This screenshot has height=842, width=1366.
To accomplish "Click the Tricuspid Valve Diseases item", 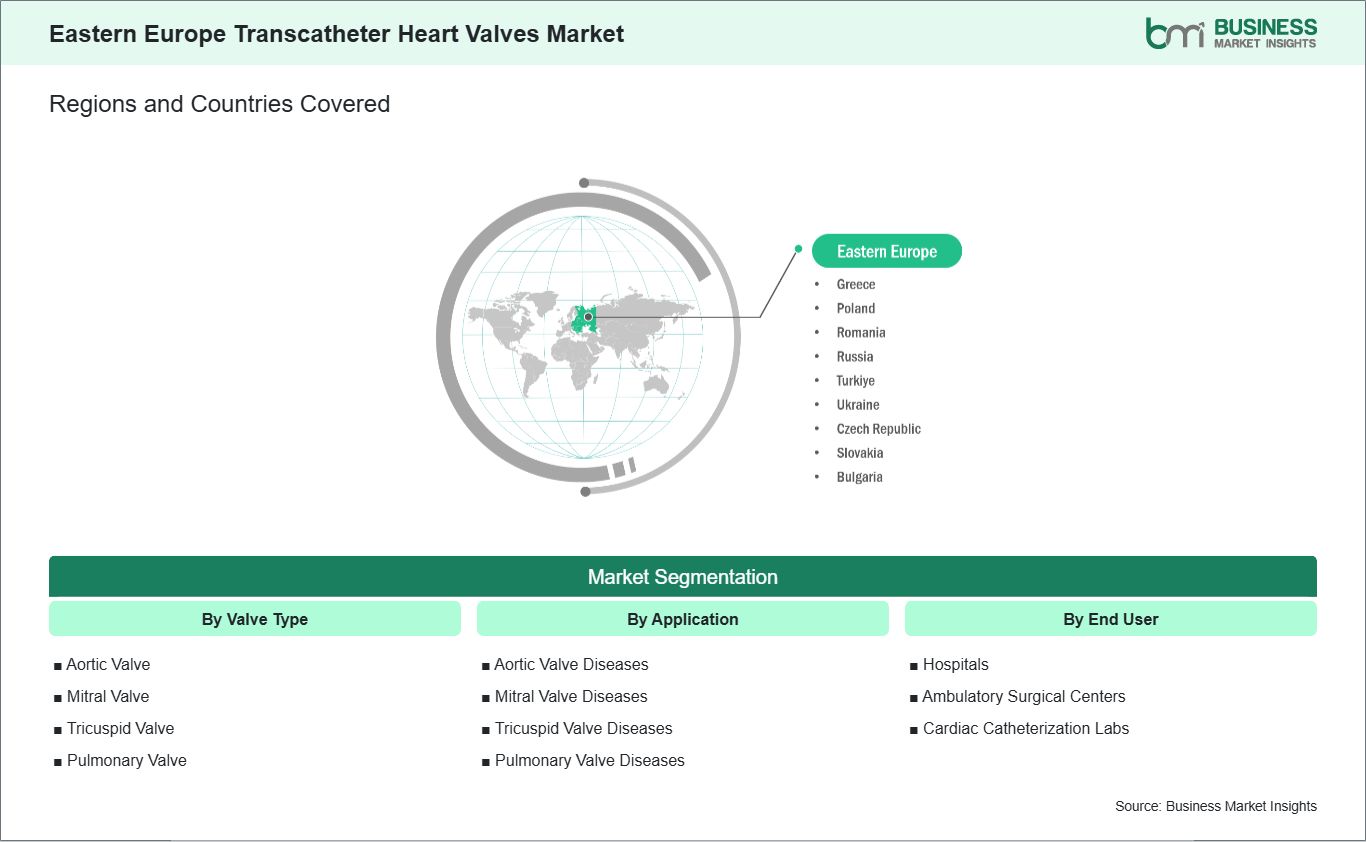I will tap(583, 728).
